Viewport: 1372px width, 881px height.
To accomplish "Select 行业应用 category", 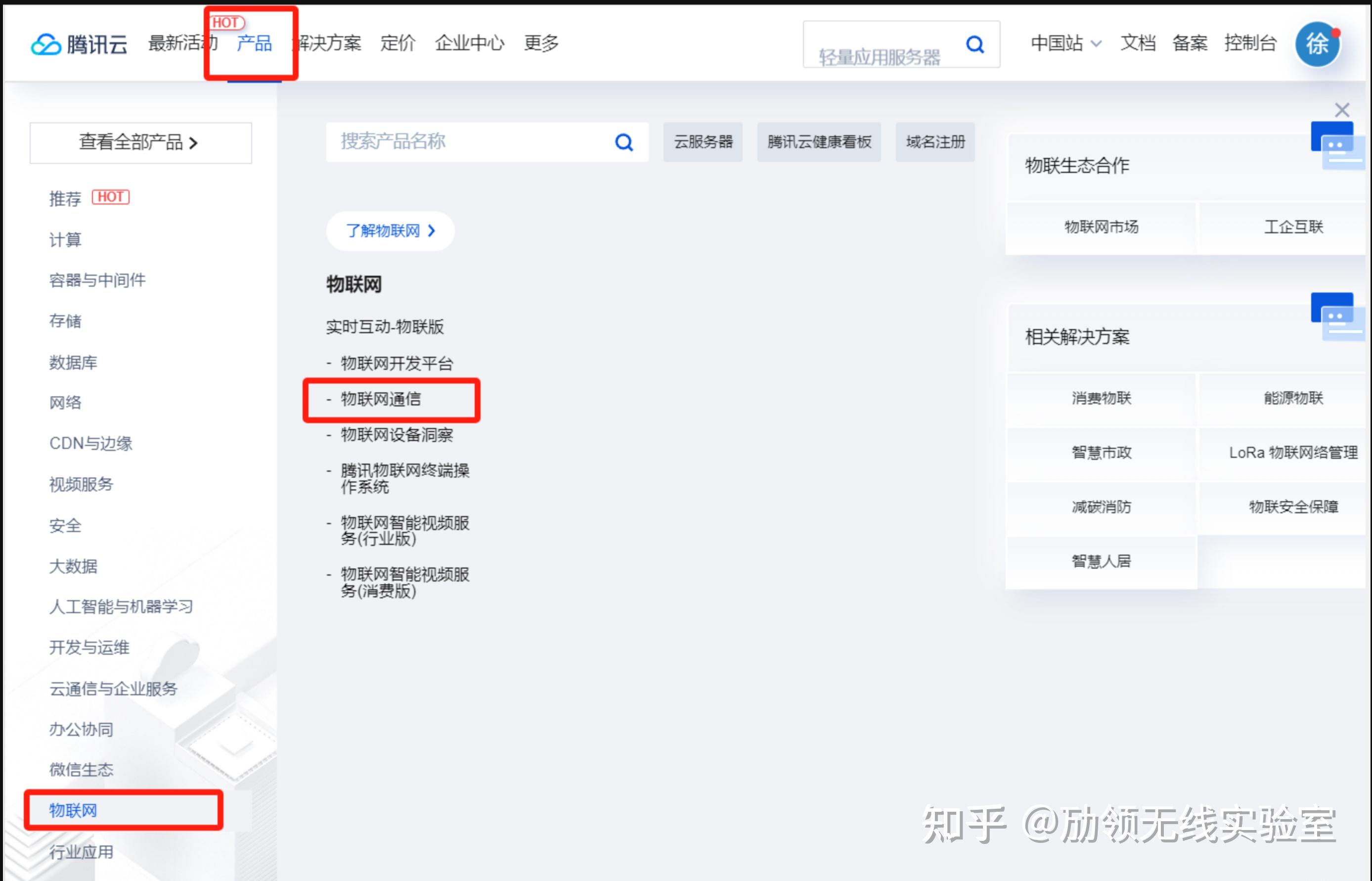I will pyautogui.click(x=81, y=852).
